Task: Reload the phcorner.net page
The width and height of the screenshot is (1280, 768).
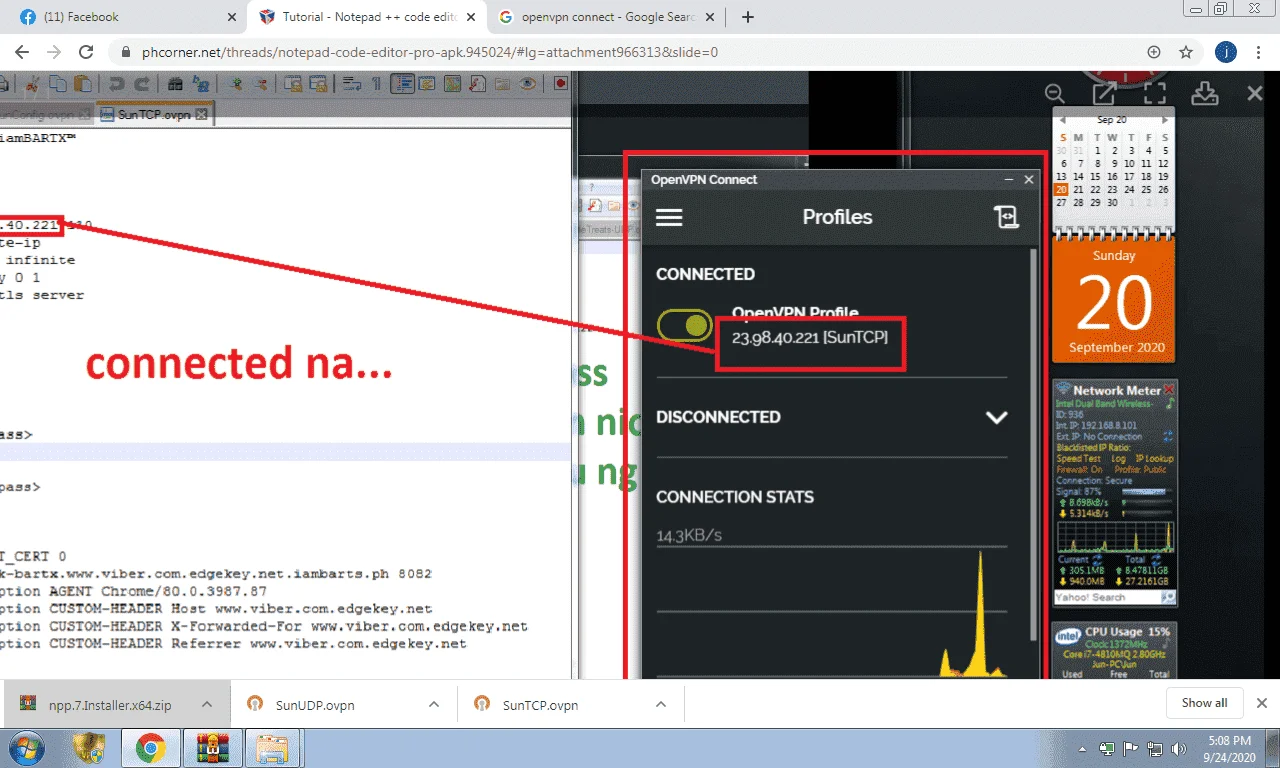Action: coord(86,52)
